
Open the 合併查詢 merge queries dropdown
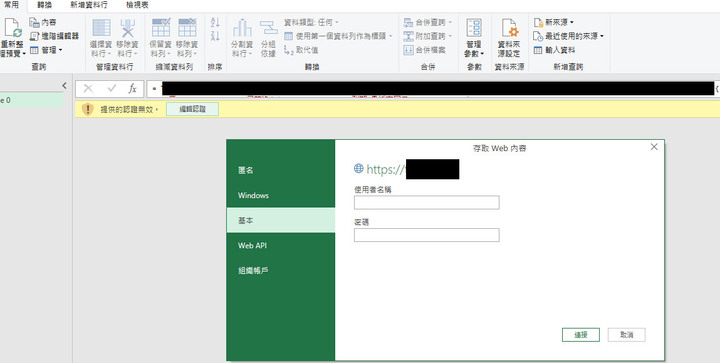coord(428,22)
